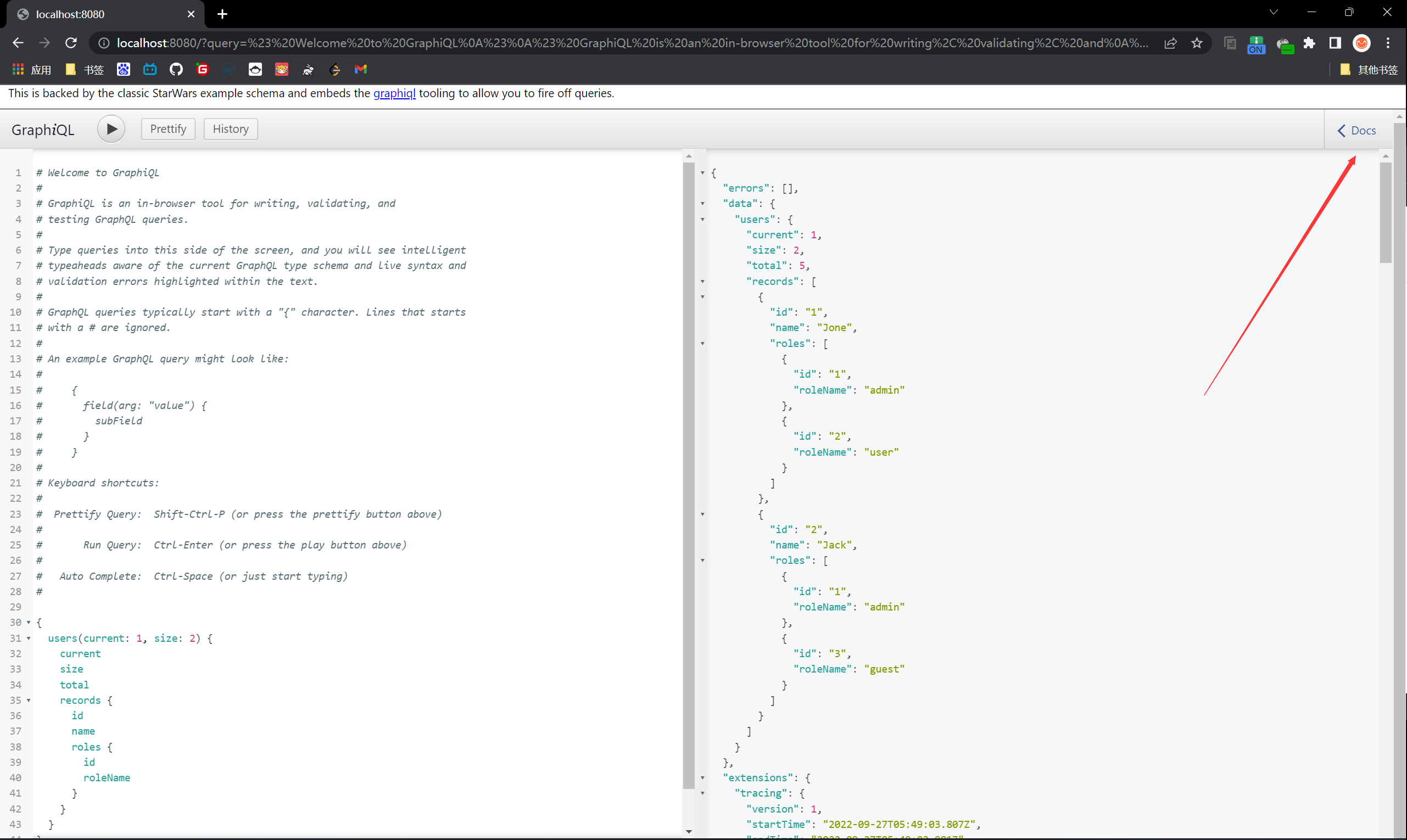The width and height of the screenshot is (1407, 840).
Task: Click the Prettify button
Action: (168, 129)
